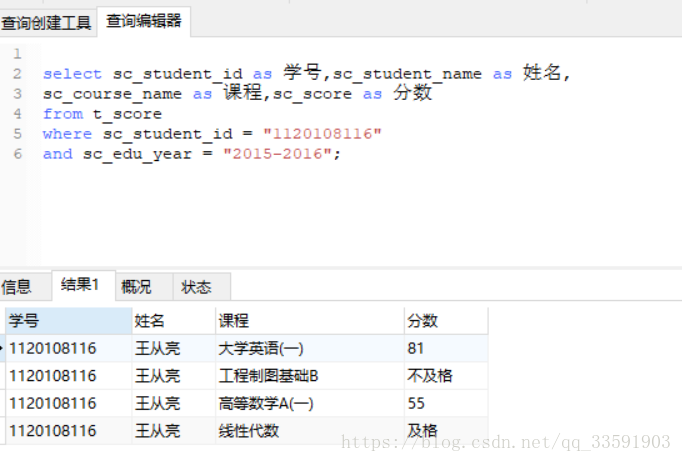Click line number 1 in the gutter

[x=17, y=54]
